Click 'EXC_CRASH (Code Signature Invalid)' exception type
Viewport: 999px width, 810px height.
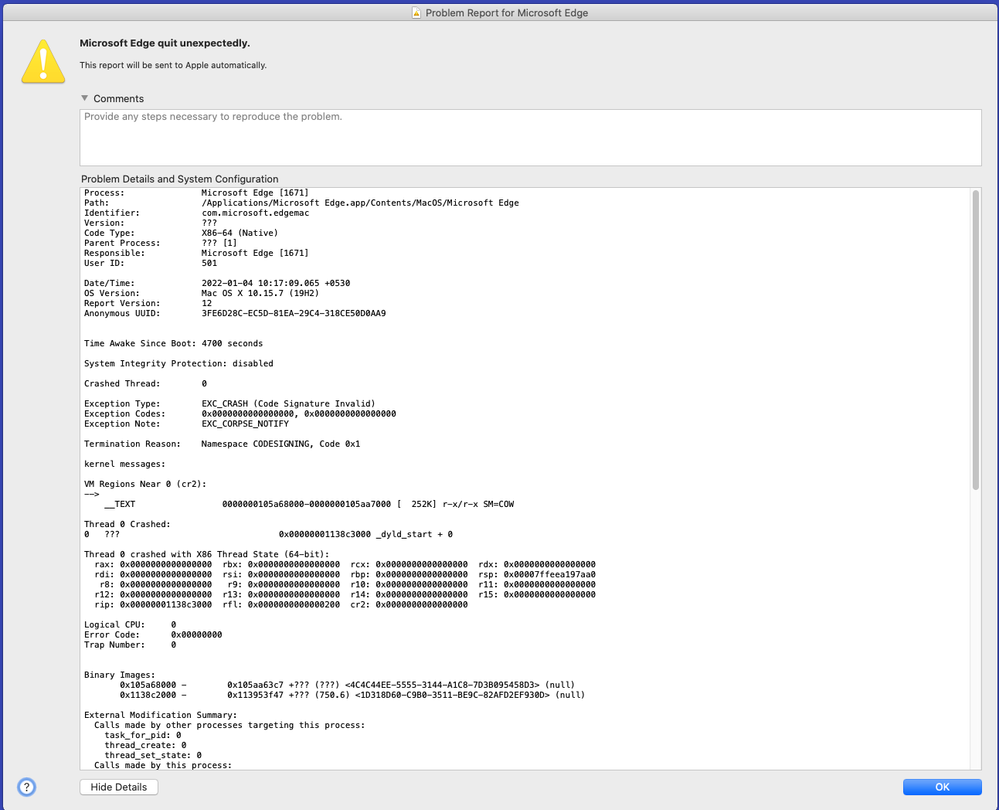pos(288,403)
